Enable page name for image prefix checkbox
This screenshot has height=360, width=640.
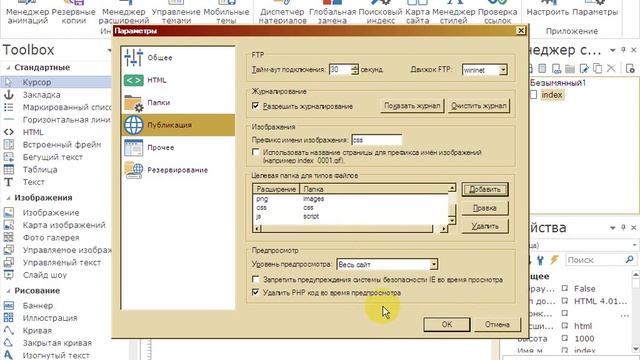[256, 153]
